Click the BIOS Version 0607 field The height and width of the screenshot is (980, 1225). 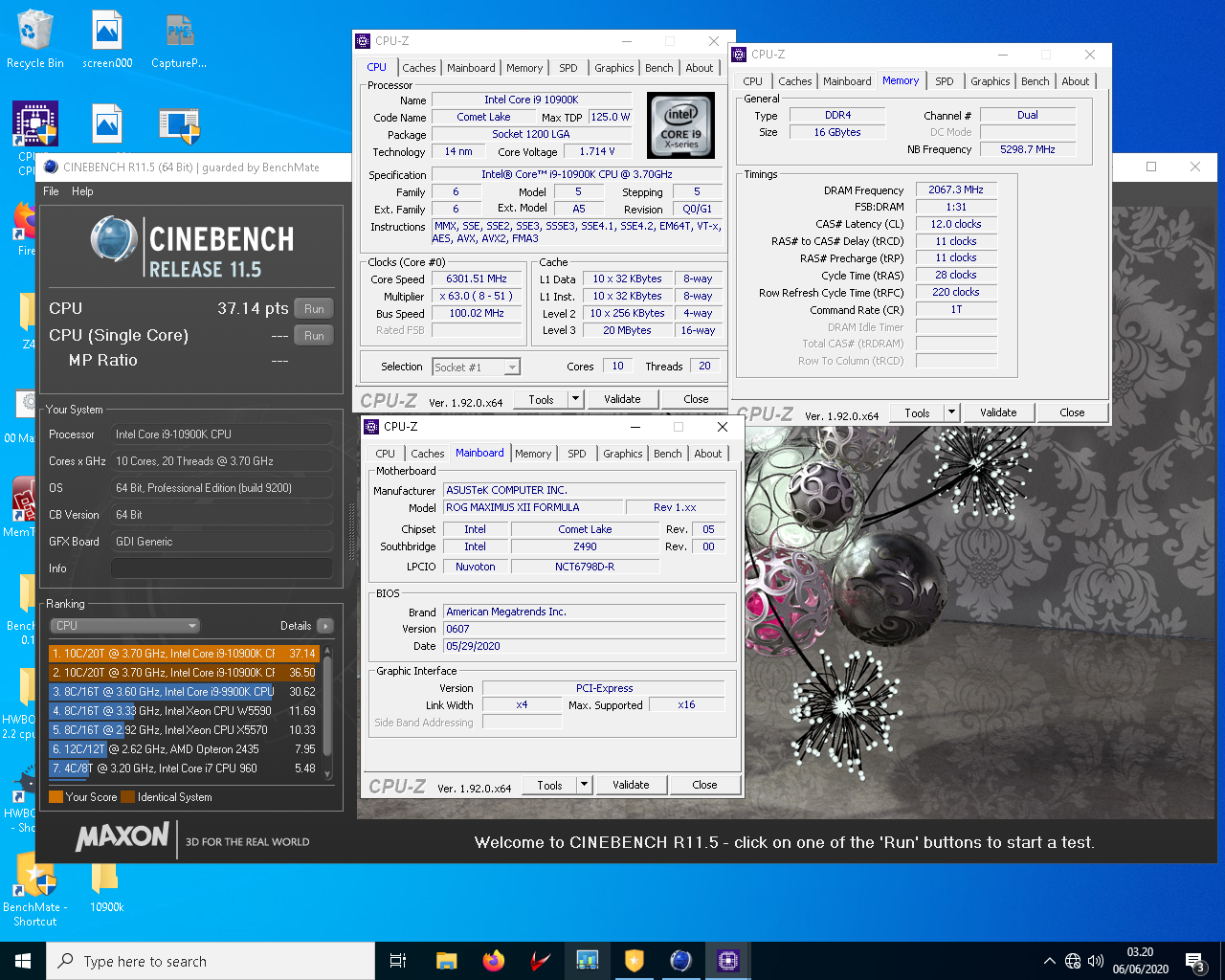point(584,629)
